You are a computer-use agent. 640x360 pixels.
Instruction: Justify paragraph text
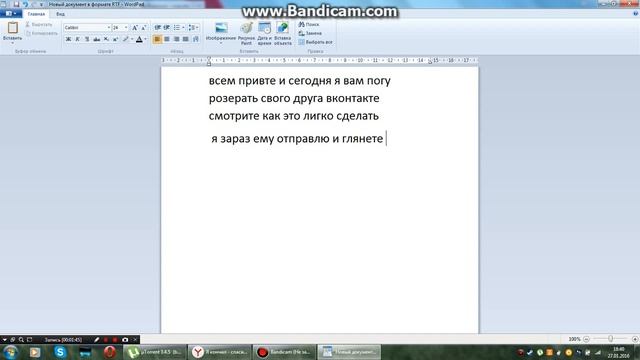click(186, 39)
